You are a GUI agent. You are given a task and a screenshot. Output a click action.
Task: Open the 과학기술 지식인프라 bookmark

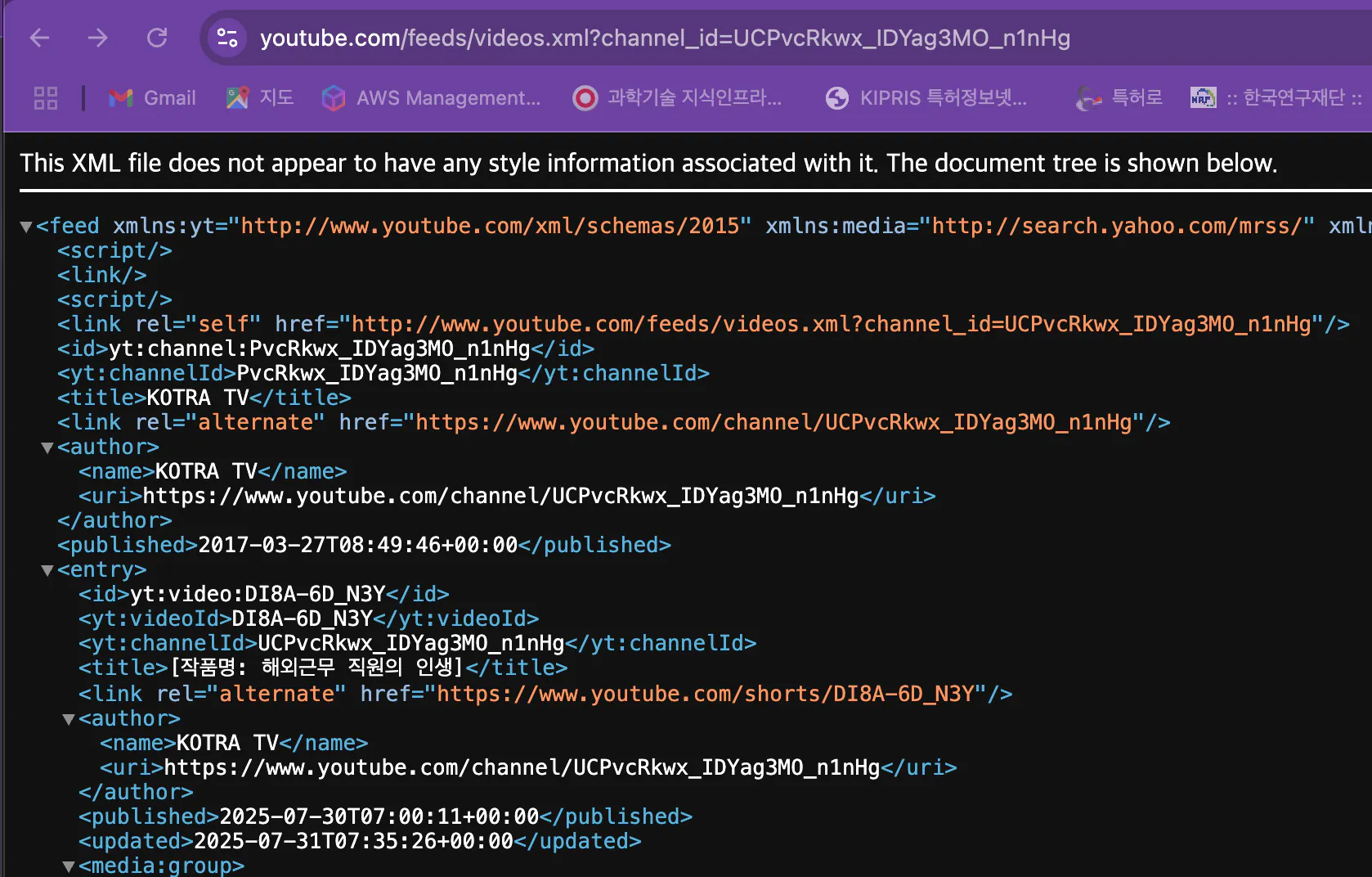pyautogui.click(x=678, y=98)
